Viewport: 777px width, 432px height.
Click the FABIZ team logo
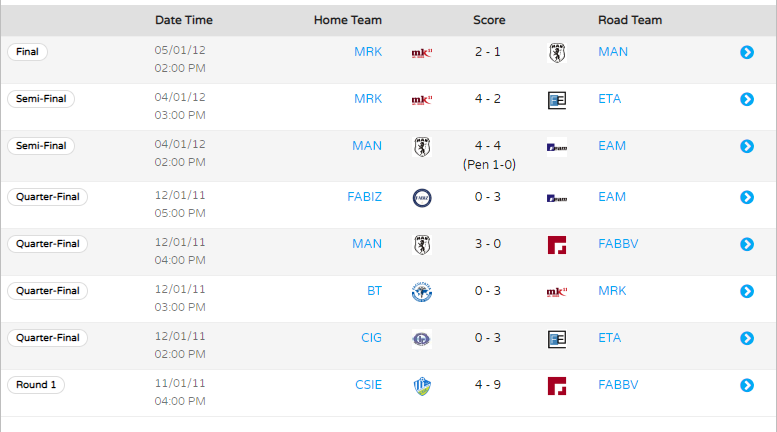tap(422, 198)
